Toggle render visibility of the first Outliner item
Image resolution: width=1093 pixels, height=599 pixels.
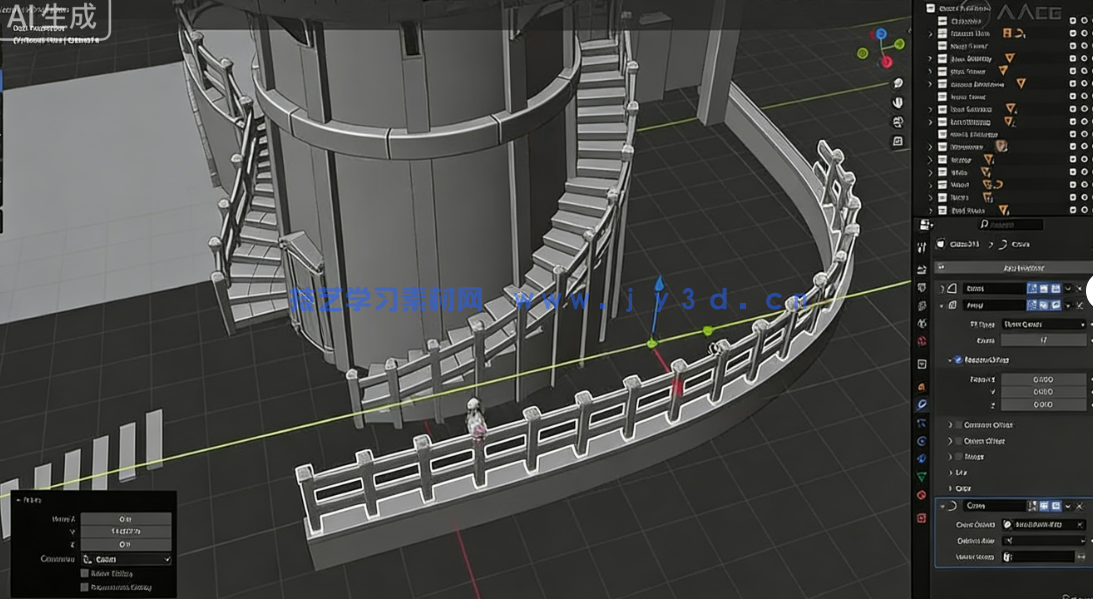coord(1083,19)
